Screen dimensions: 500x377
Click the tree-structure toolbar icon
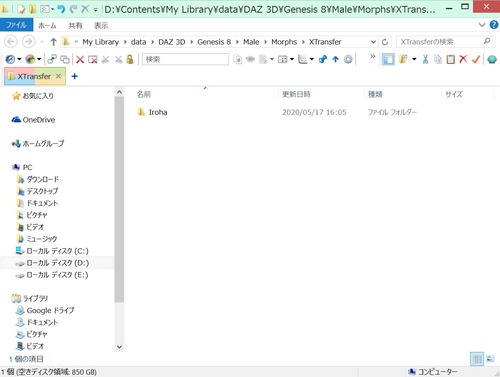click(x=302, y=59)
